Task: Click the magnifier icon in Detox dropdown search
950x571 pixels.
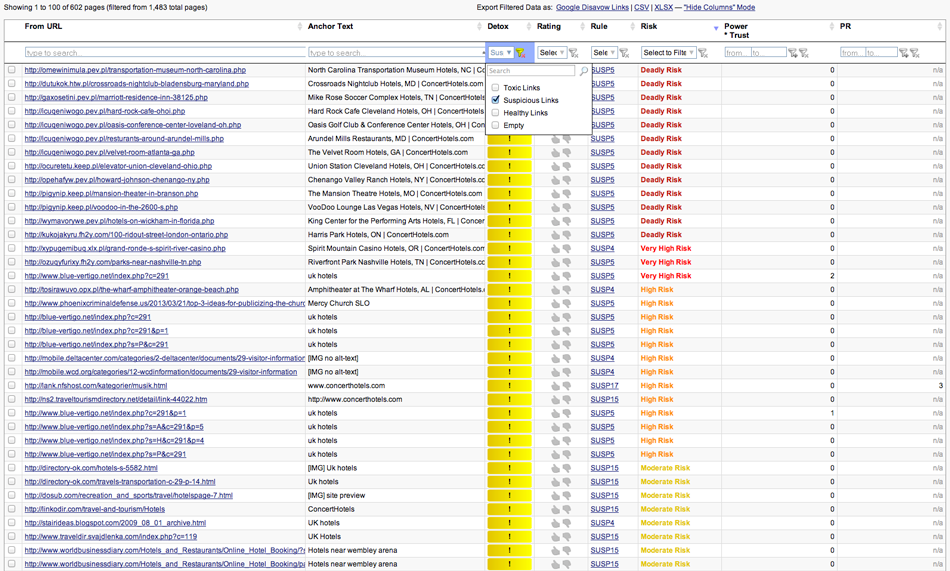Action: tap(583, 71)
